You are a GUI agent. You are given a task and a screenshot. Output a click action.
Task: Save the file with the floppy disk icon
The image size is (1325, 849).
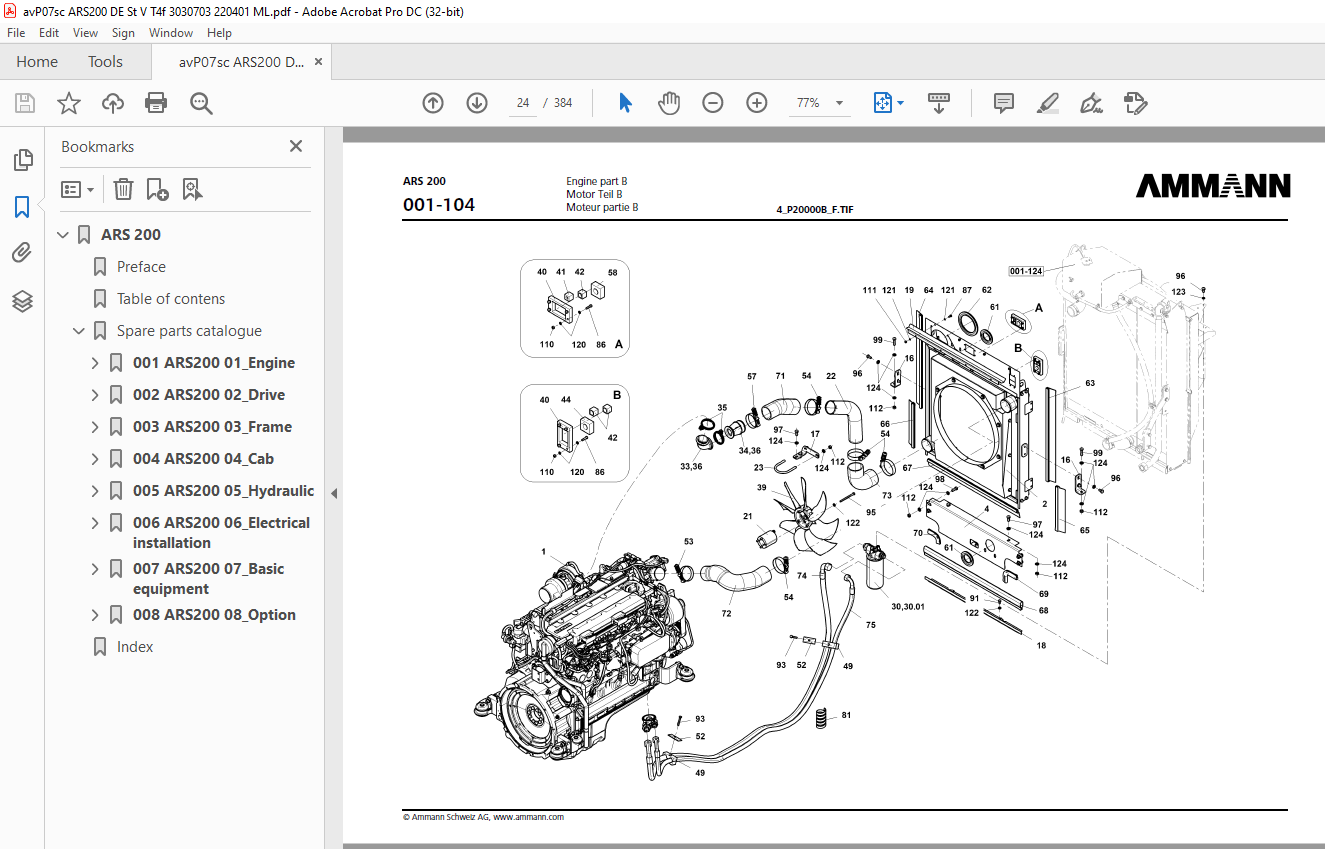tap(25, 103)
